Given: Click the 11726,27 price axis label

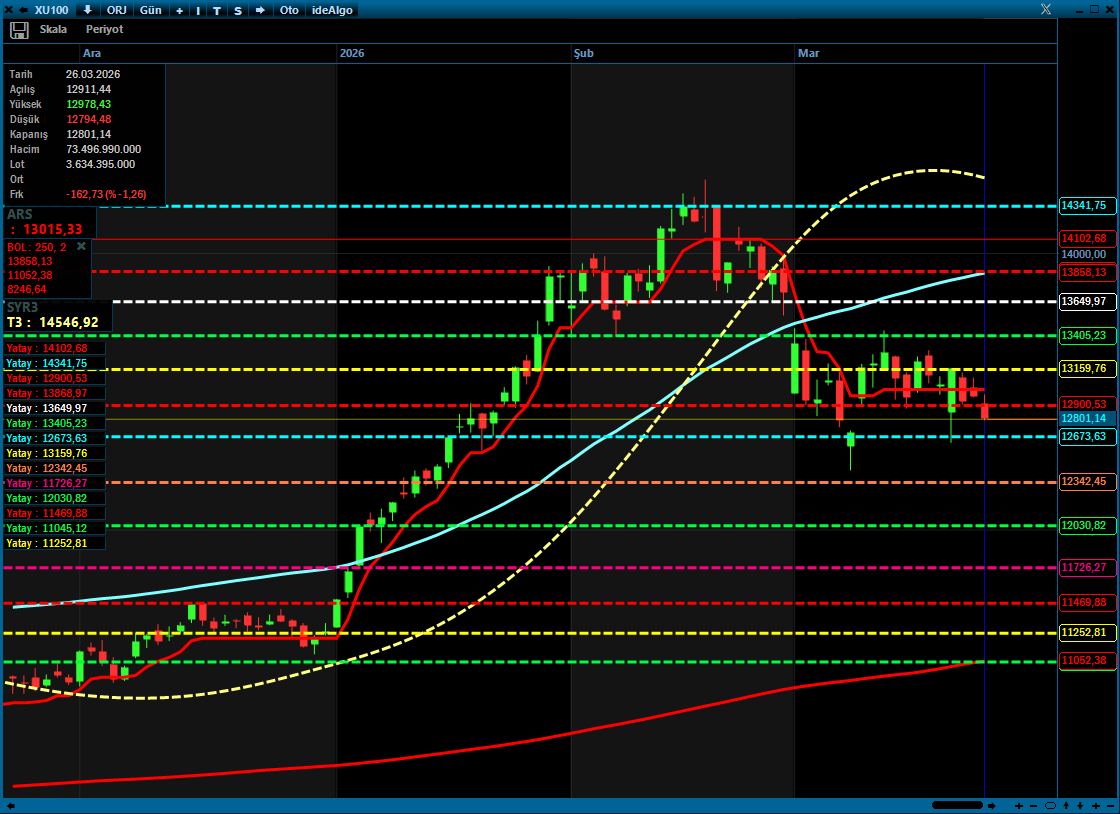Looking at the screenshot, I should (1086, 568).
